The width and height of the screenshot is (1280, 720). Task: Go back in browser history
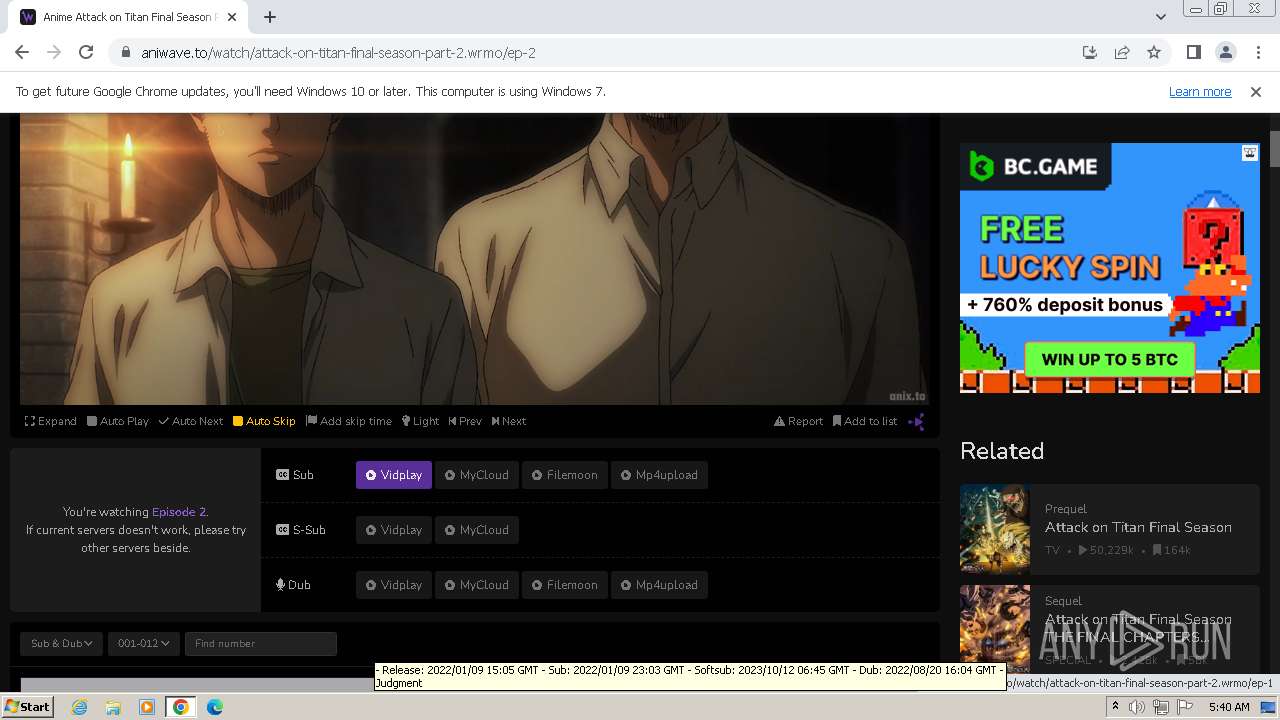click(22, 52)
